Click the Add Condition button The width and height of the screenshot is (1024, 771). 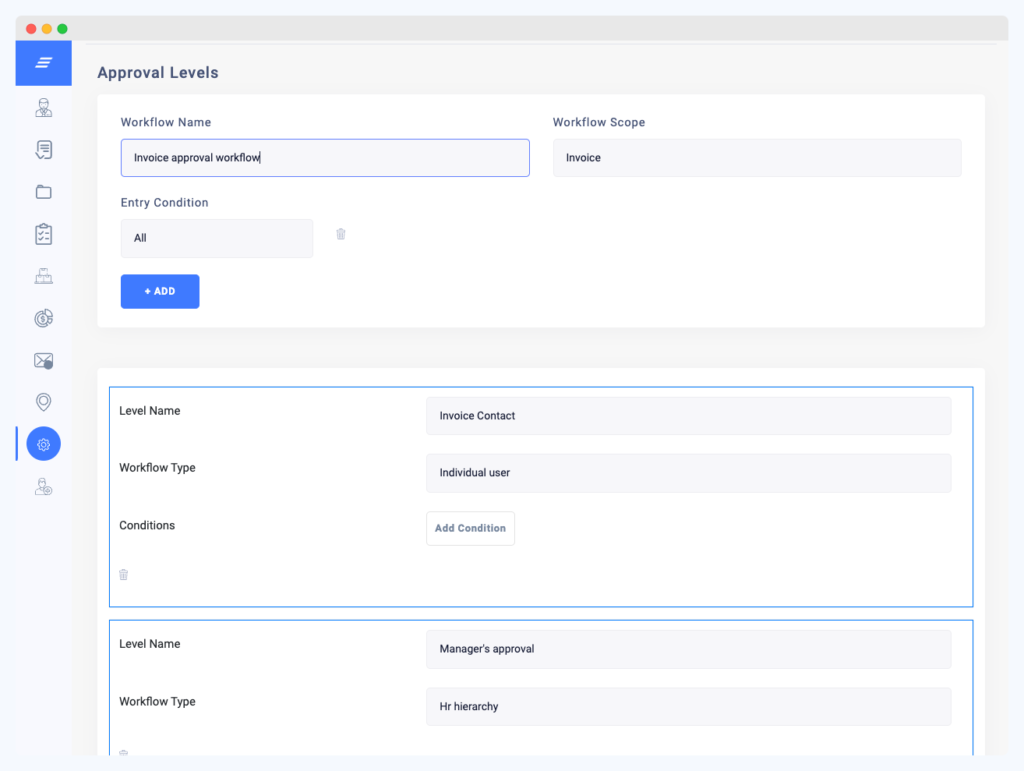pyautogui.click(x=470, y=528)
